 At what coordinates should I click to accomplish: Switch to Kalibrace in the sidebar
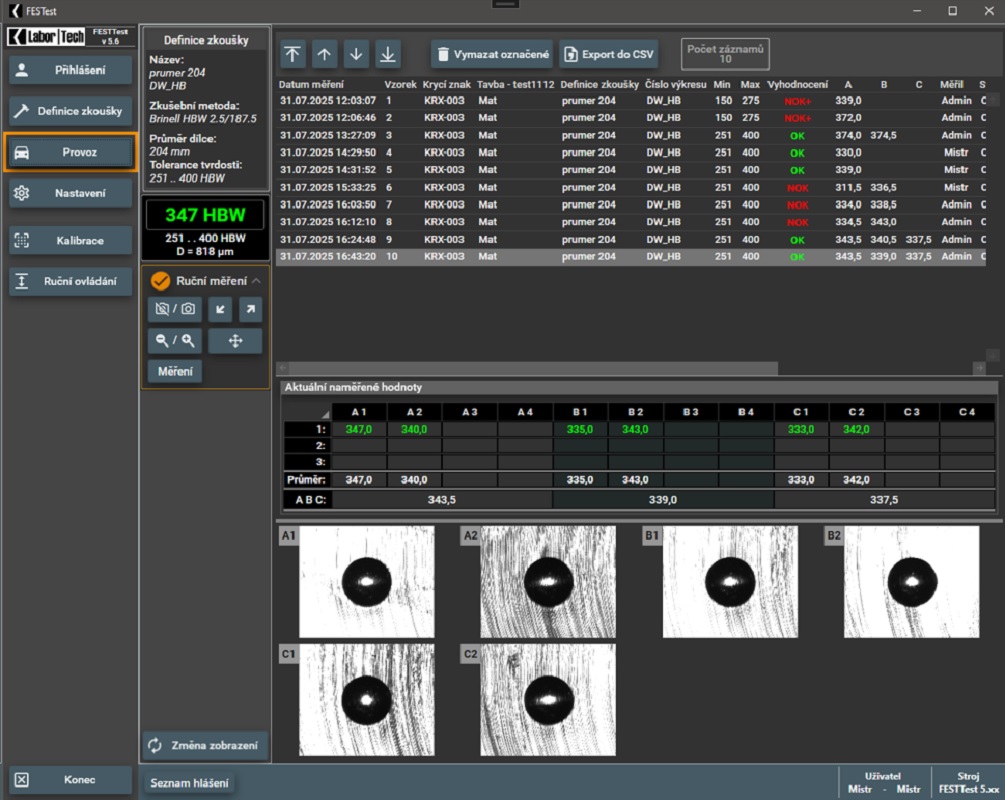(70, 241)
